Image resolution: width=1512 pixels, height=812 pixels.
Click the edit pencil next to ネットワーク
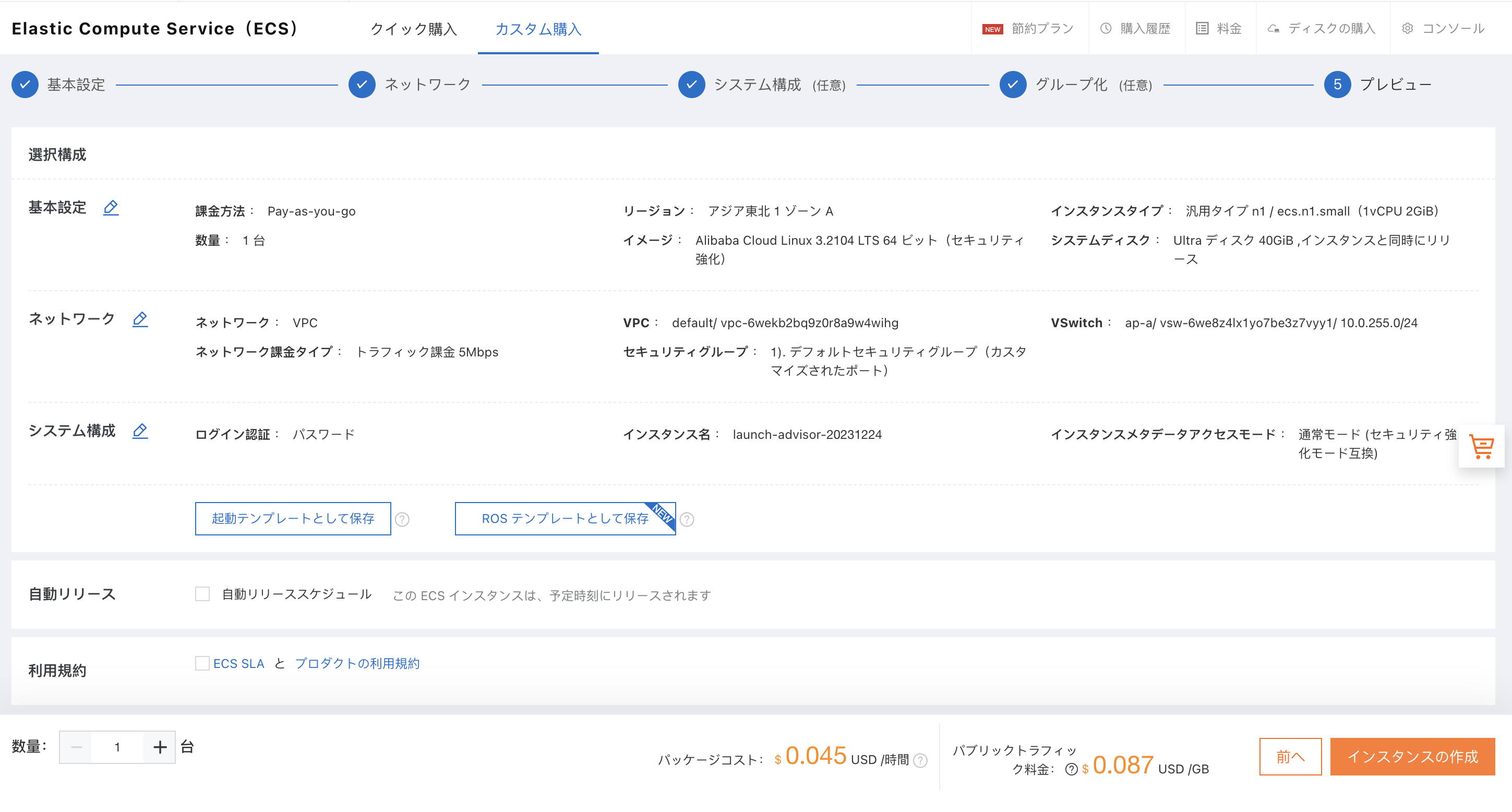coord(140,320)
